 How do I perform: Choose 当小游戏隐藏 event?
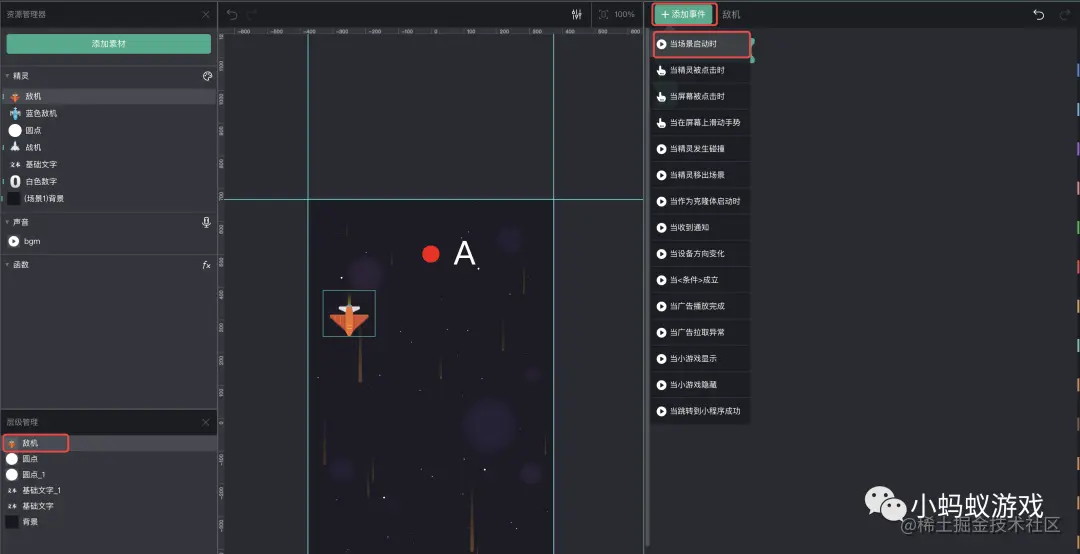pos(701,384)
